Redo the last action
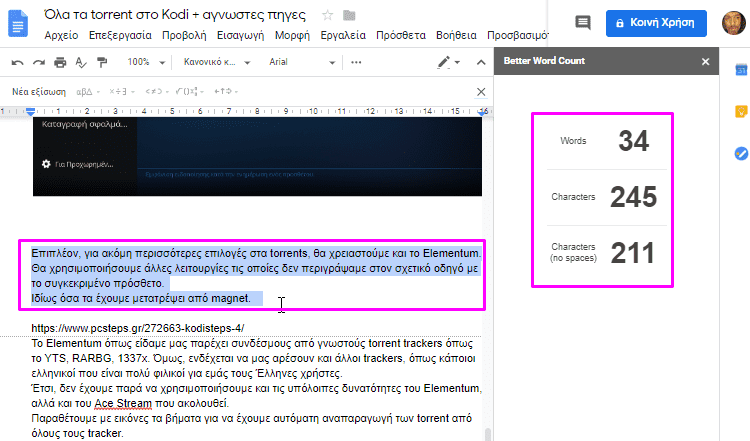 pyautogui.click(x=39, y=62)
